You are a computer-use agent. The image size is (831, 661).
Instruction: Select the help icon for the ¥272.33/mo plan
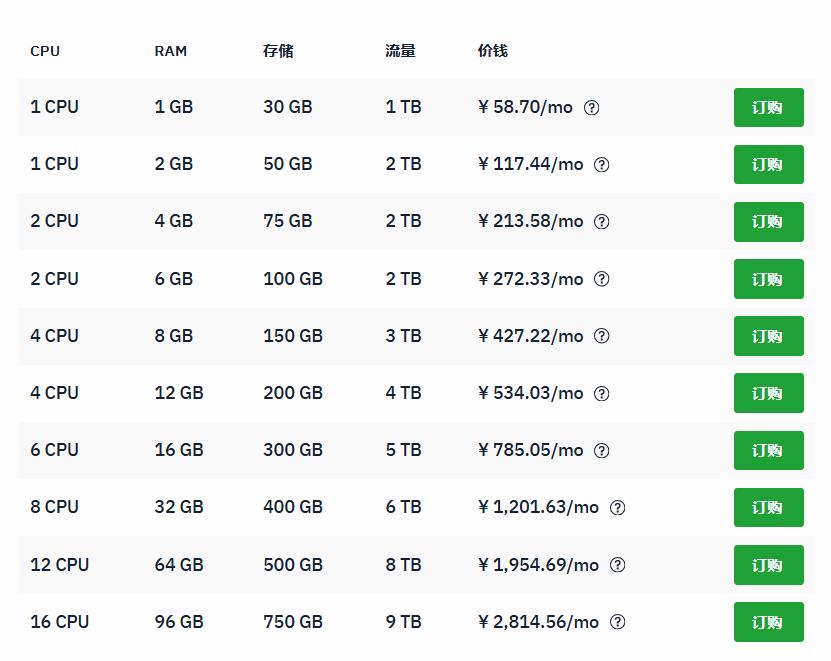[x=601, y=279]
